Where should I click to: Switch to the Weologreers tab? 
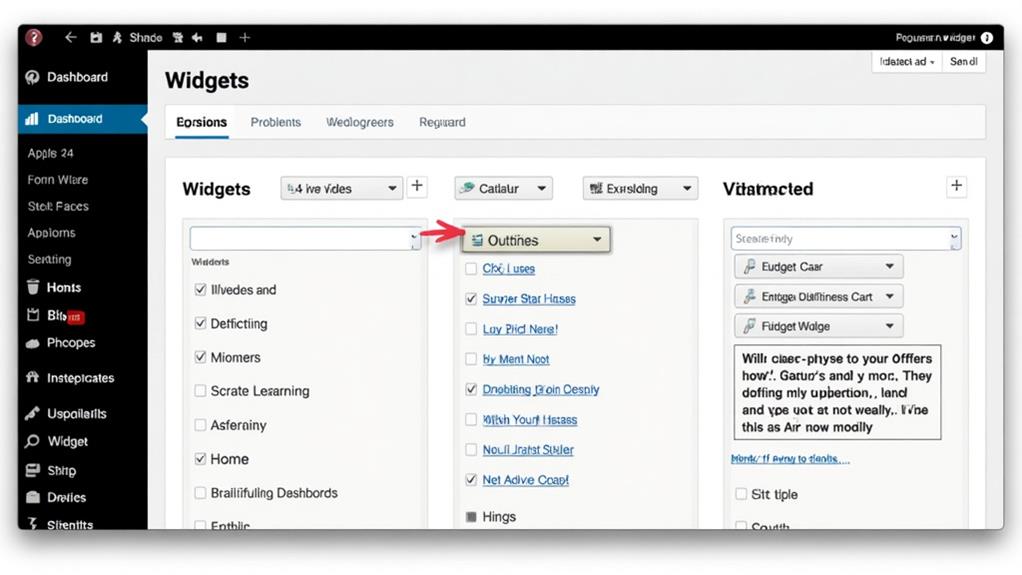(360, 123)
